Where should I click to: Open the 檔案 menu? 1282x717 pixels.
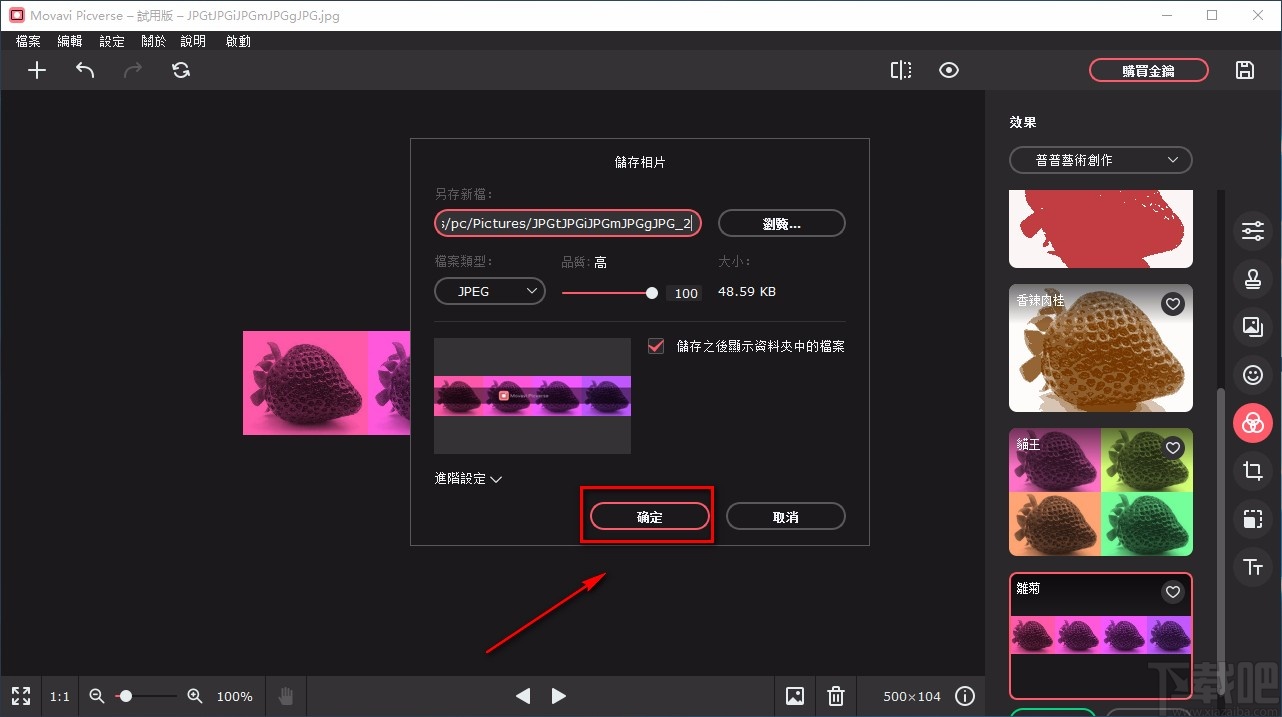pos(27,41)
